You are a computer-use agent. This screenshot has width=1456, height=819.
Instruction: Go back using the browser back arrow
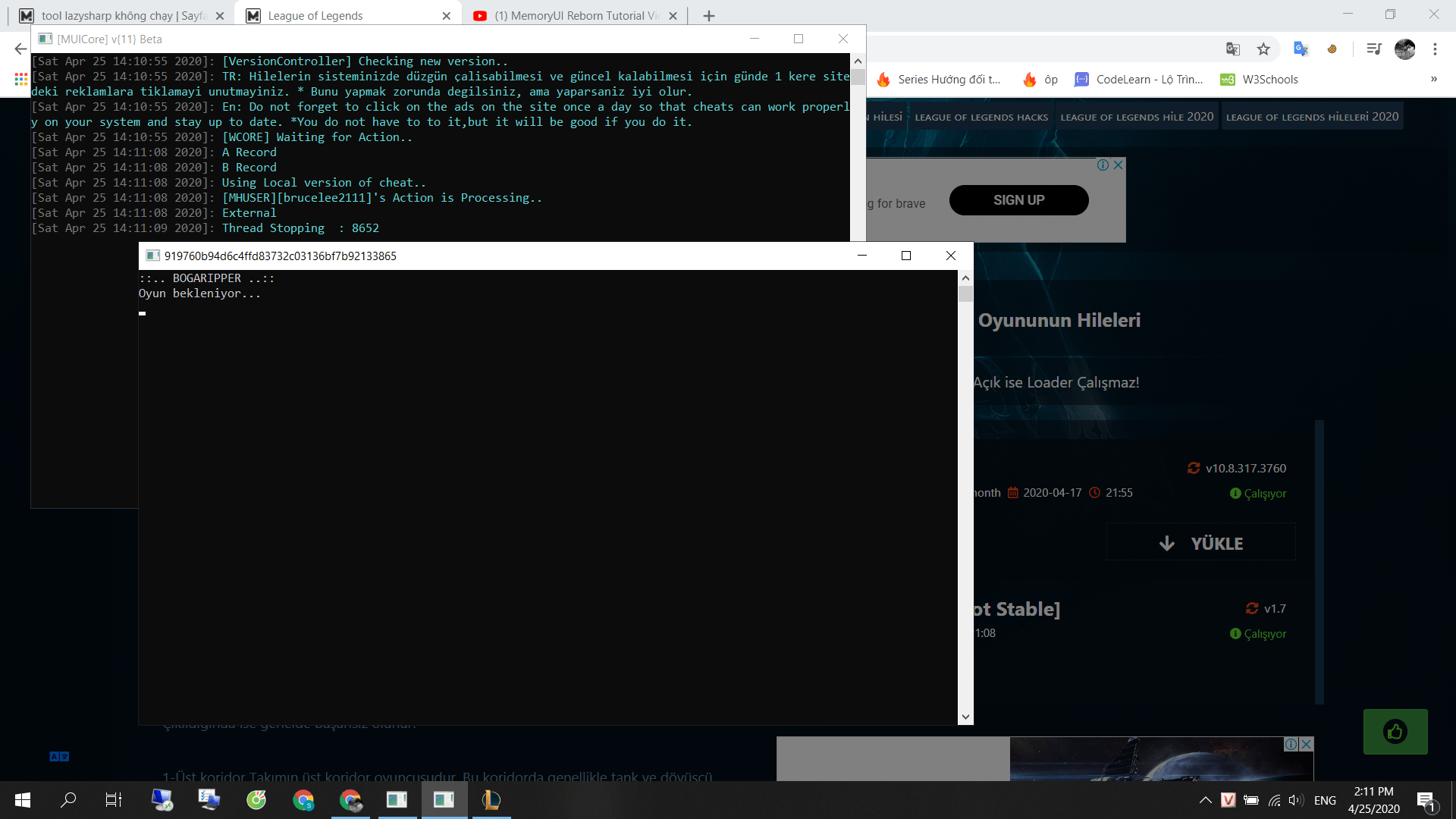pyautogui.click(x=20, y=49)
